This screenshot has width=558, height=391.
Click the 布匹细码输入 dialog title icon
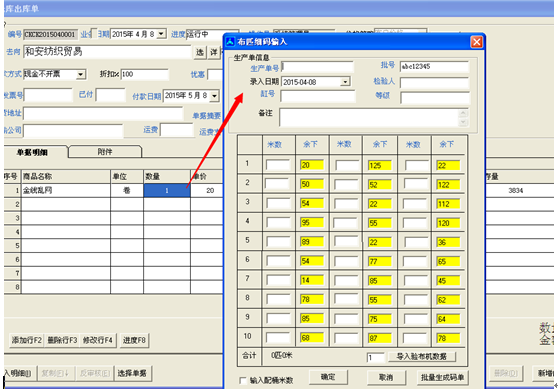(x=230, y=42)
